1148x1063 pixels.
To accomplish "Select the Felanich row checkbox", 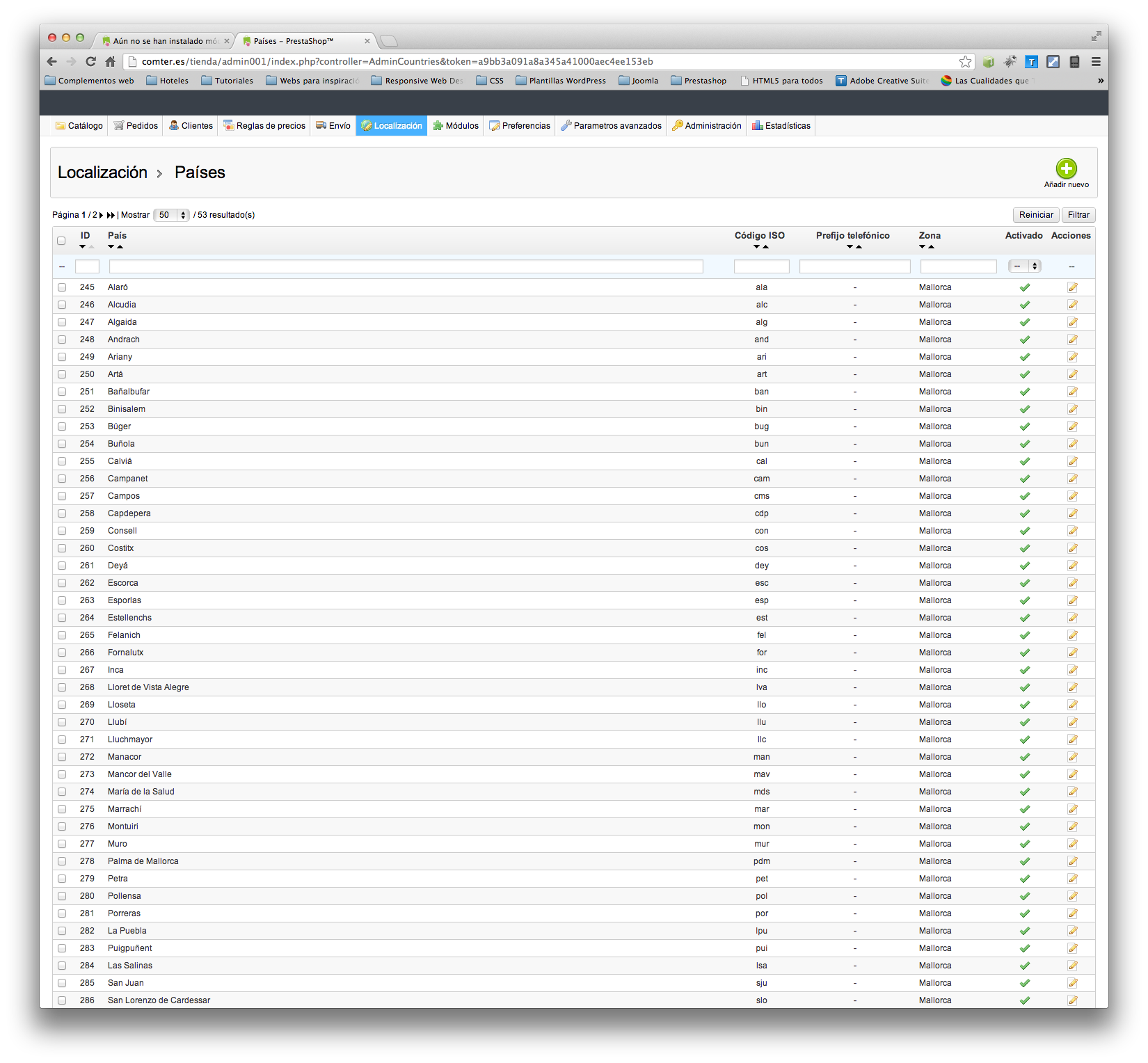I will [x=62, y=635].
